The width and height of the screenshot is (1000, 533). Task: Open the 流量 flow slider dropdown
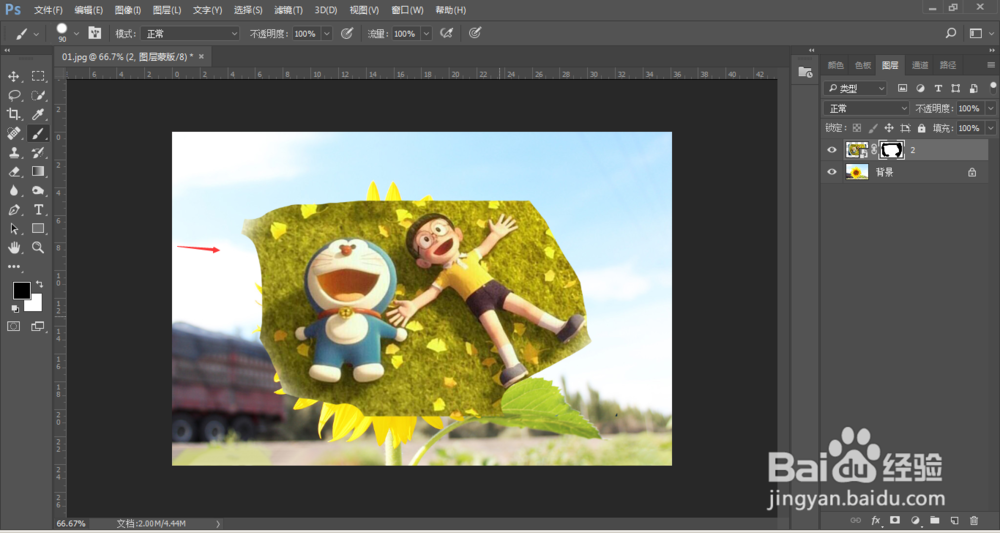(x=426, y=34)
